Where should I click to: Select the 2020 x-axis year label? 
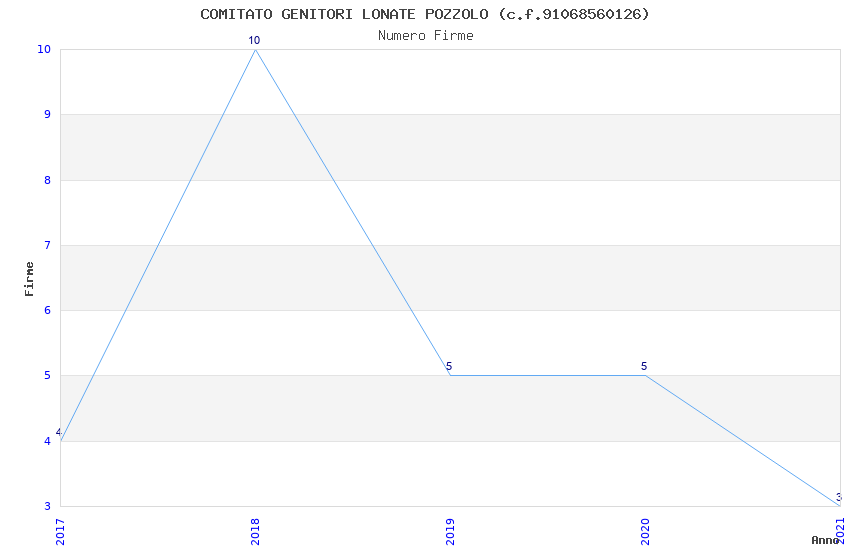[645, 532]
